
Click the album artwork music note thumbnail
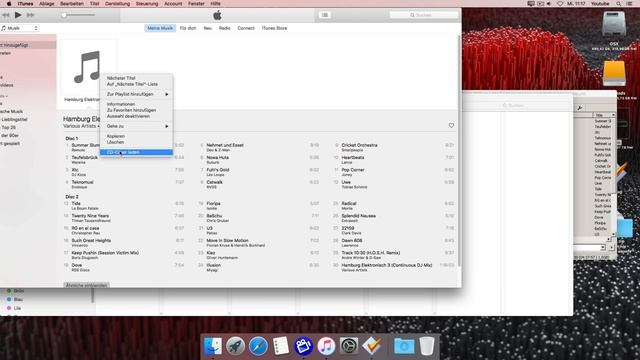click(88, 67)
